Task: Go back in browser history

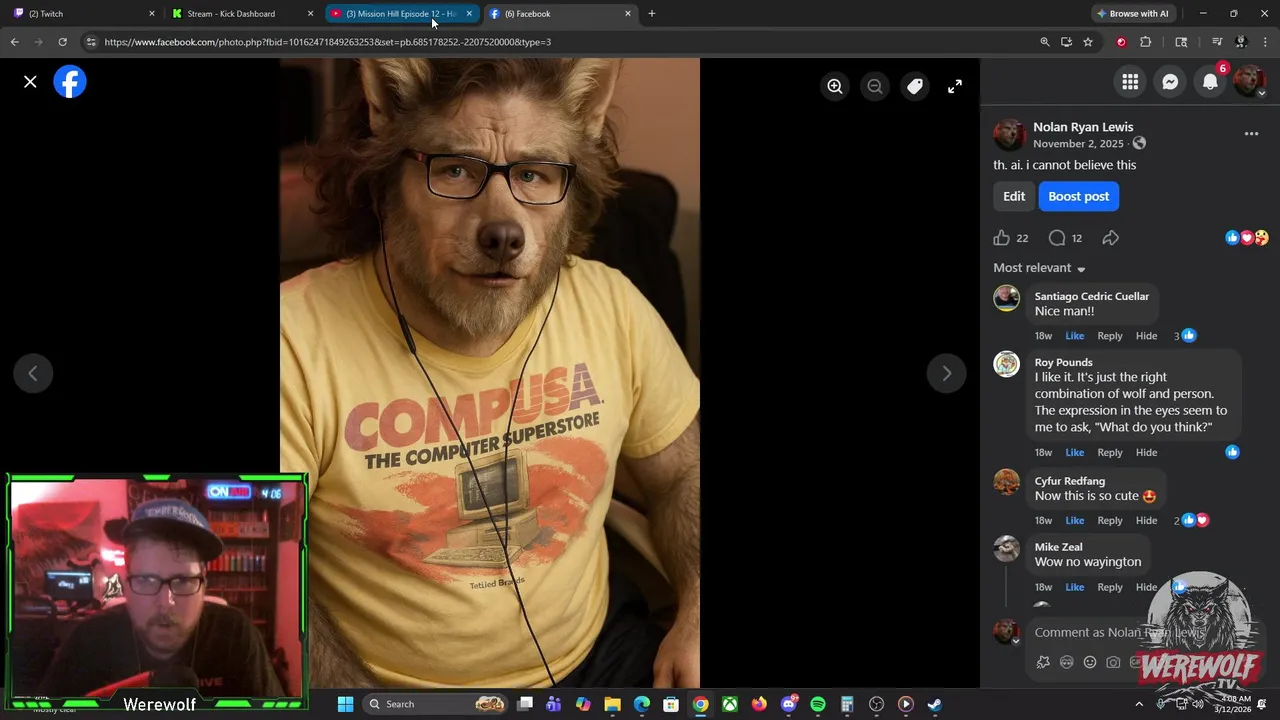Action: click(14, 42)
